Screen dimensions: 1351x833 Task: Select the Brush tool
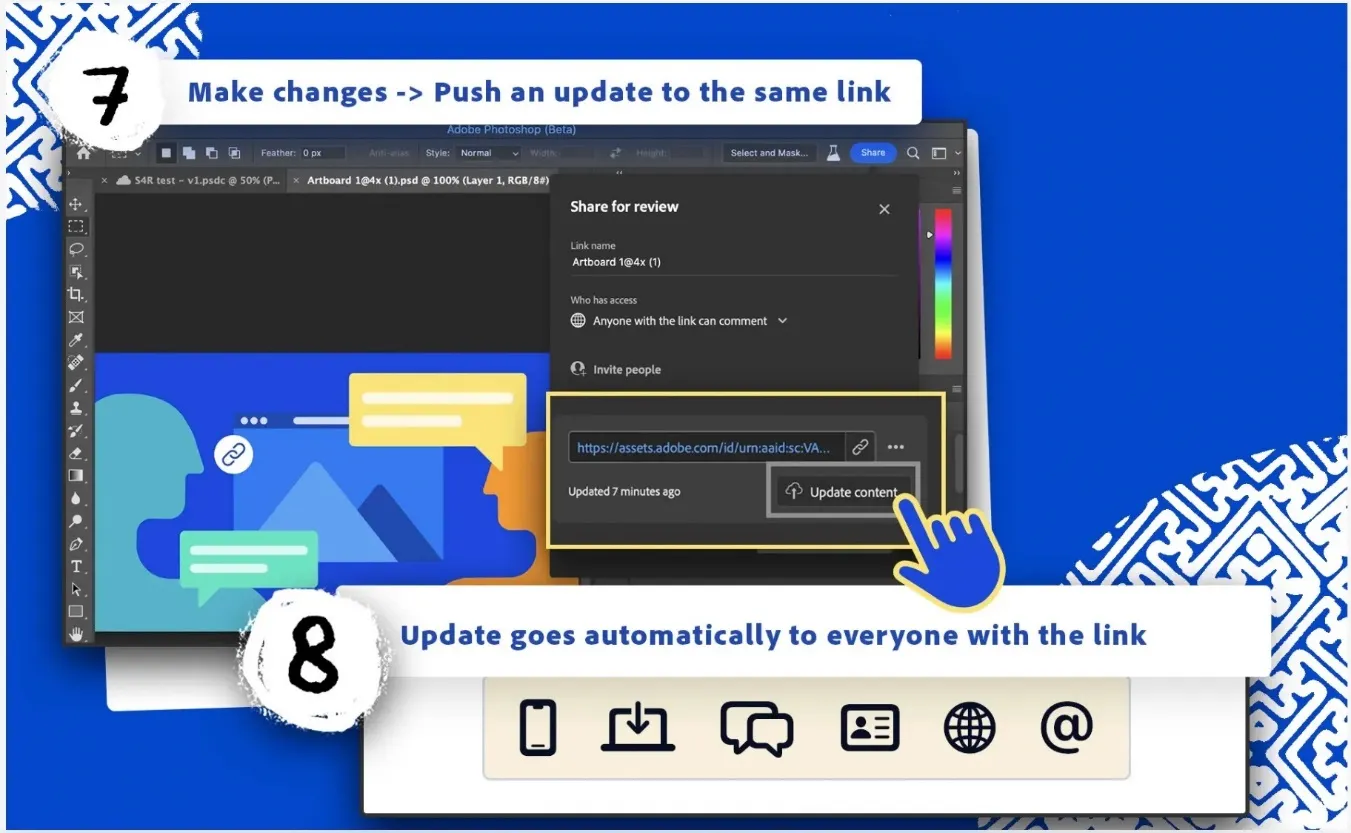coord(76,385)
